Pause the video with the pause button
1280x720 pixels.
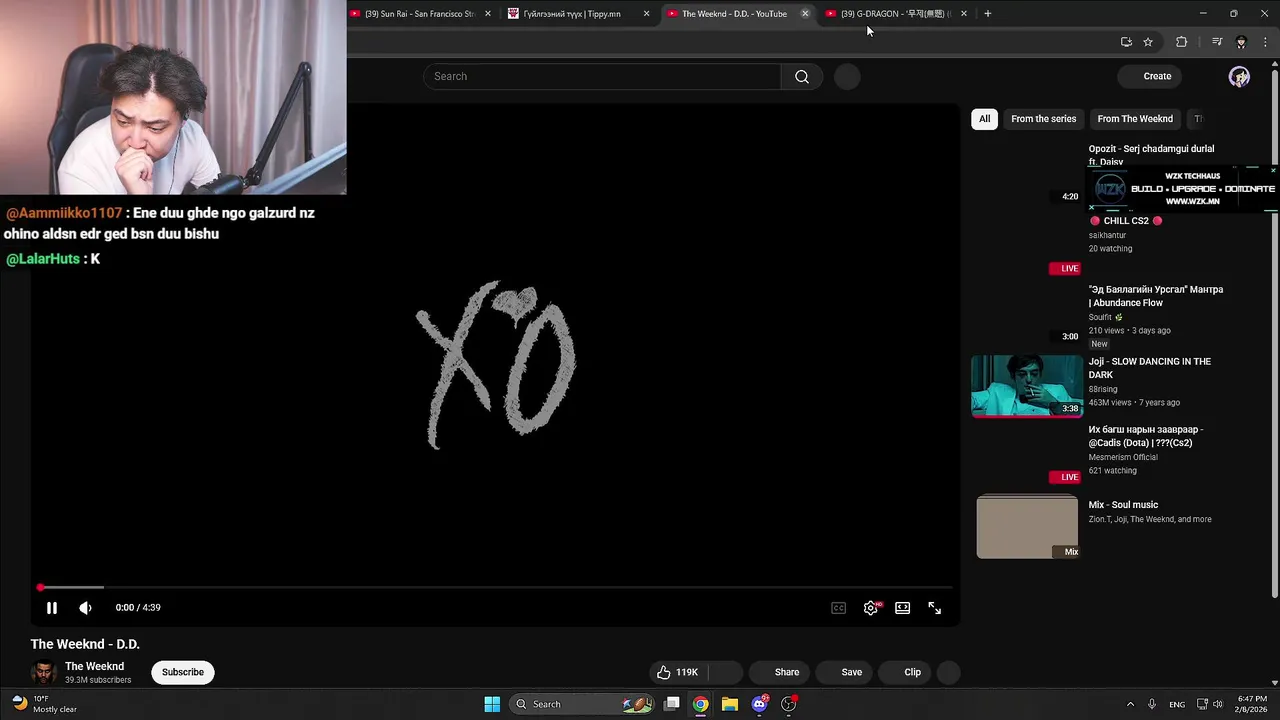52,608
